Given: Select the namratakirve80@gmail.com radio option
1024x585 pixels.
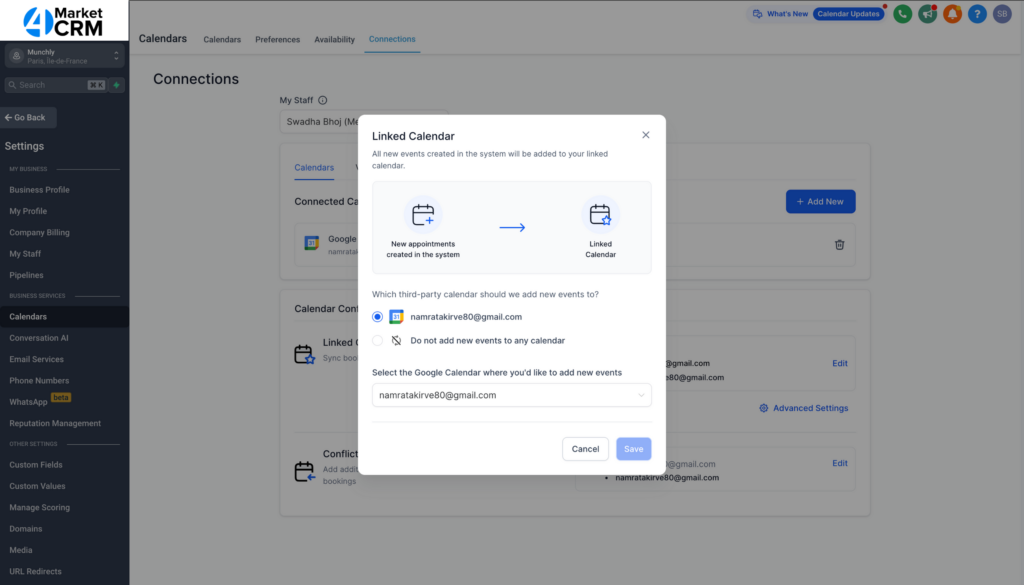Looking at the screenshot, I should tap(377, 317).
